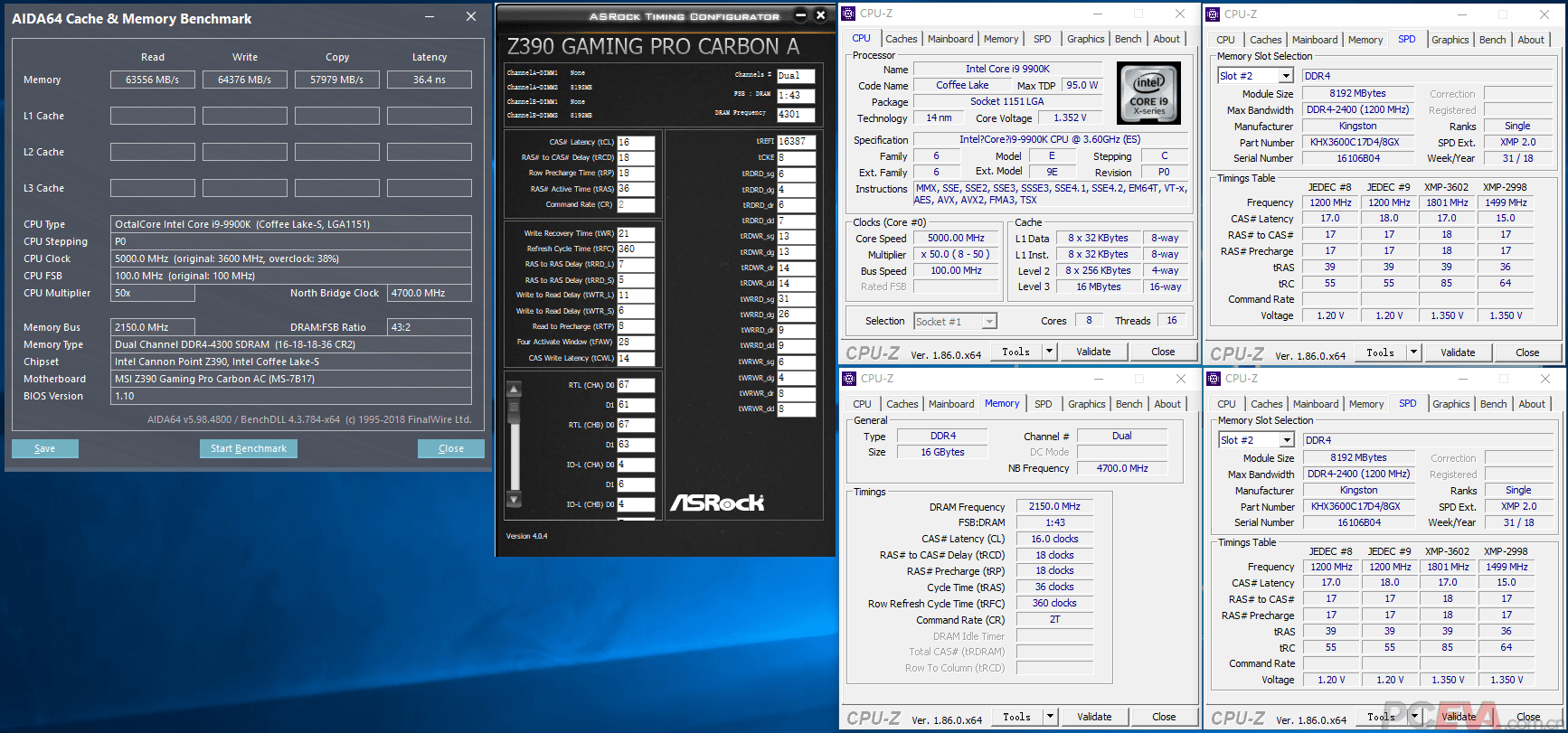Click the scroll down arrow in ASRock Timing Configurator

point(515,500)
